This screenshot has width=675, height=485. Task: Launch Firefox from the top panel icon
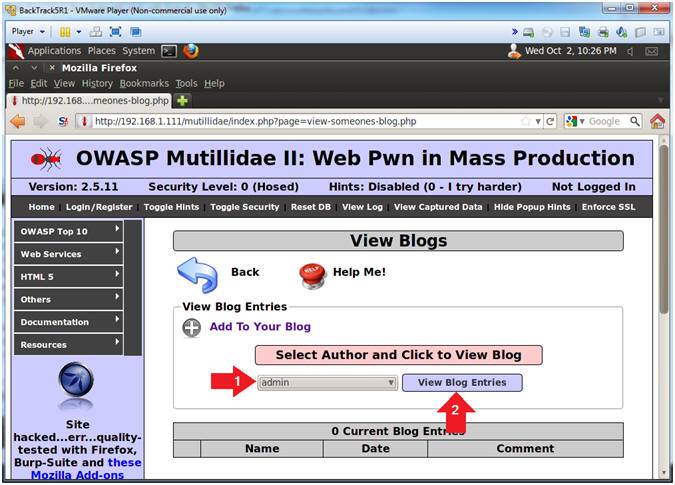click(191, 51)
